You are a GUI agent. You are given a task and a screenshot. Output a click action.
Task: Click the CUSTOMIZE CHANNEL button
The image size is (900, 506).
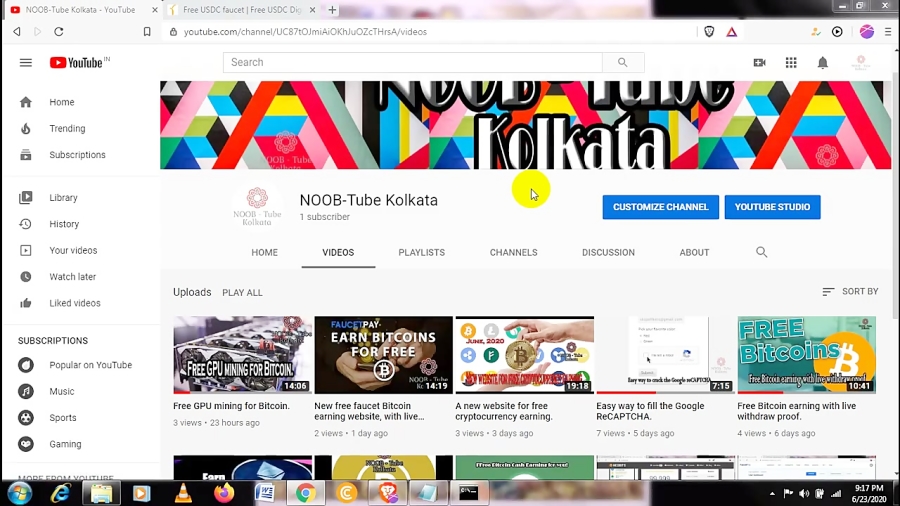661,207
